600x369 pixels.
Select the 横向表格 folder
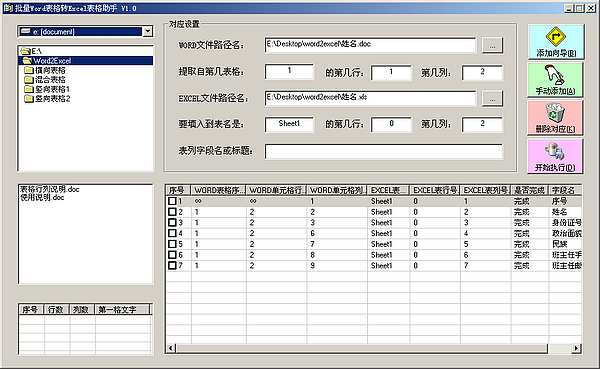pos(45,70)
